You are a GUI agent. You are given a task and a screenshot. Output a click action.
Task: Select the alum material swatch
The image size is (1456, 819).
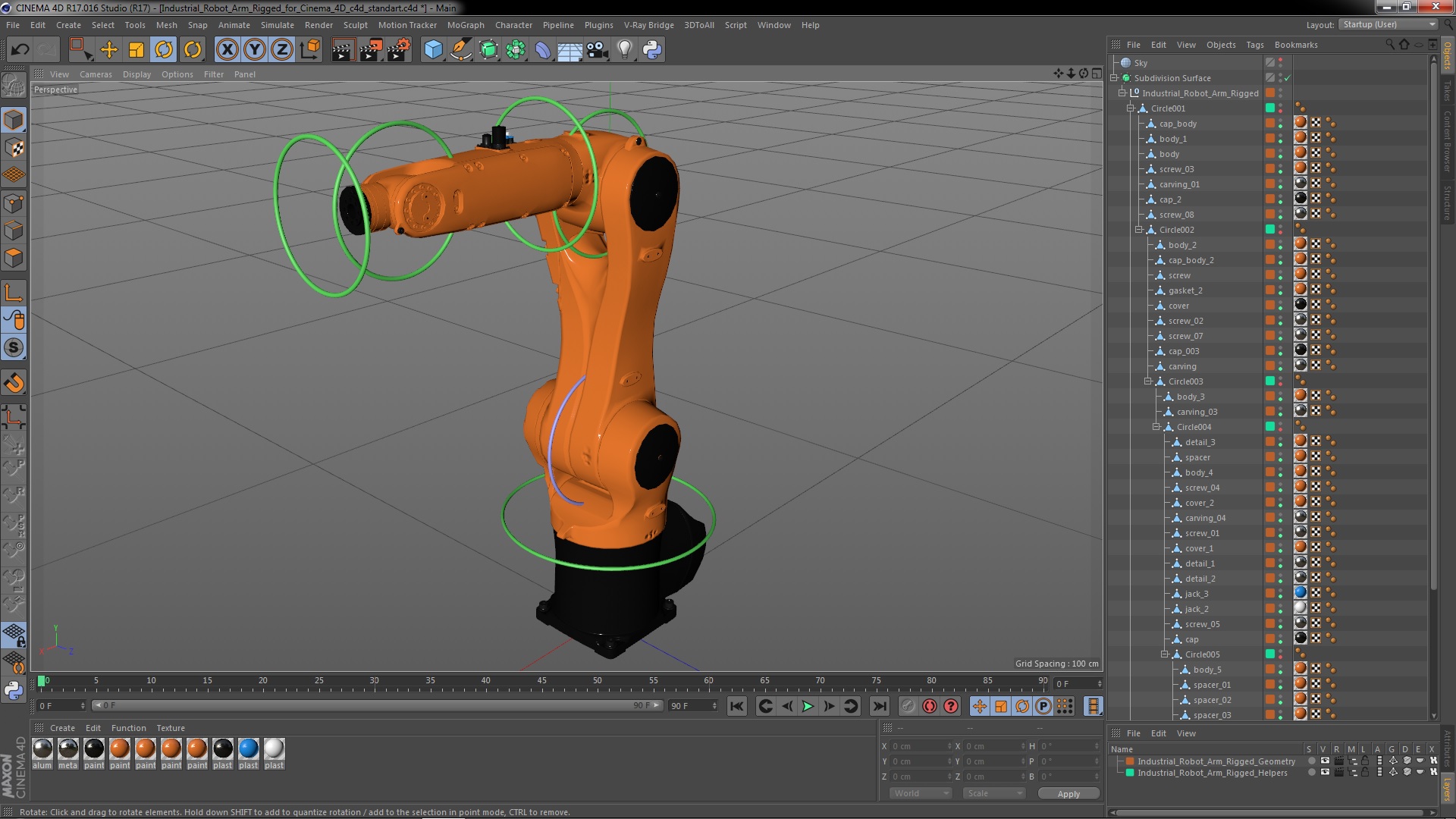(42, 754)
